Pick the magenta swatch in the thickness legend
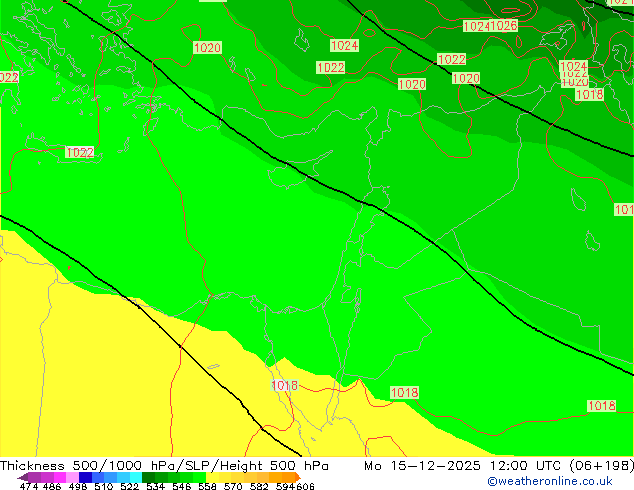This screenshot has width=634, height=490. pos(60,477)
